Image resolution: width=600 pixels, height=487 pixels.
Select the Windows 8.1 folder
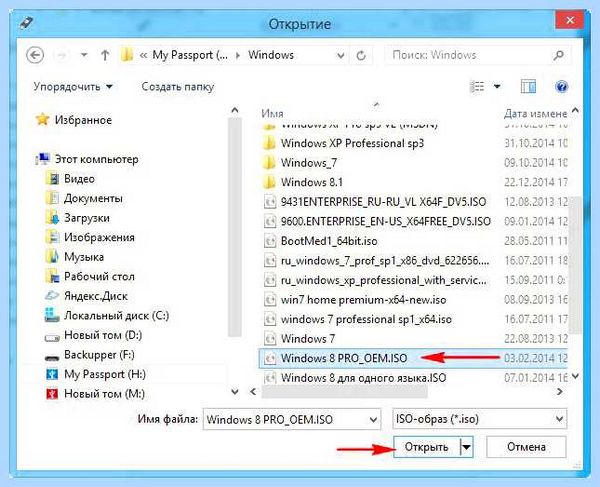(x=311, y=182)
